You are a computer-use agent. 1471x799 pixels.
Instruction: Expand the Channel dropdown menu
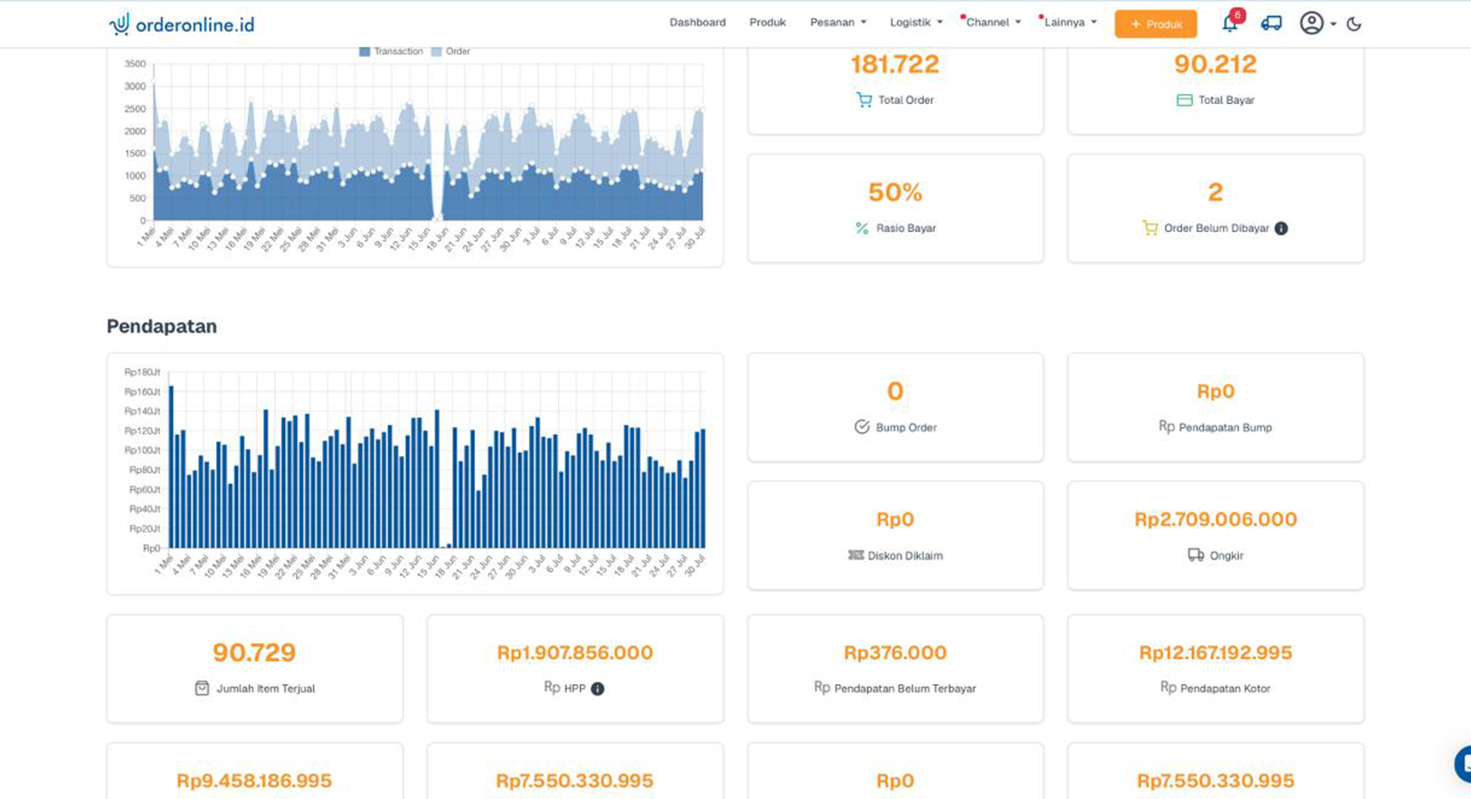[992, 22]
